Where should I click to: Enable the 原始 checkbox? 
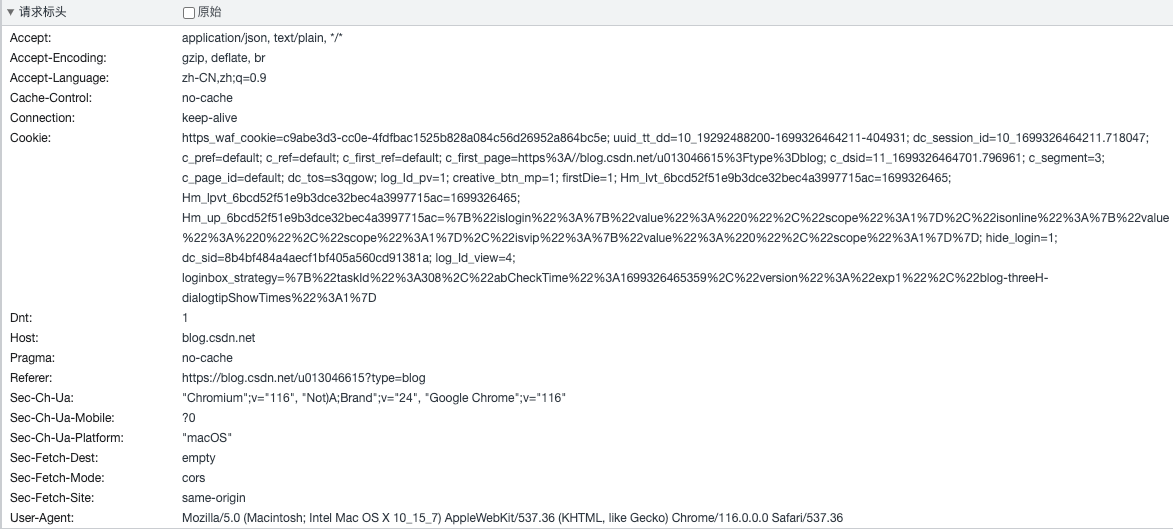pos(189,13)
